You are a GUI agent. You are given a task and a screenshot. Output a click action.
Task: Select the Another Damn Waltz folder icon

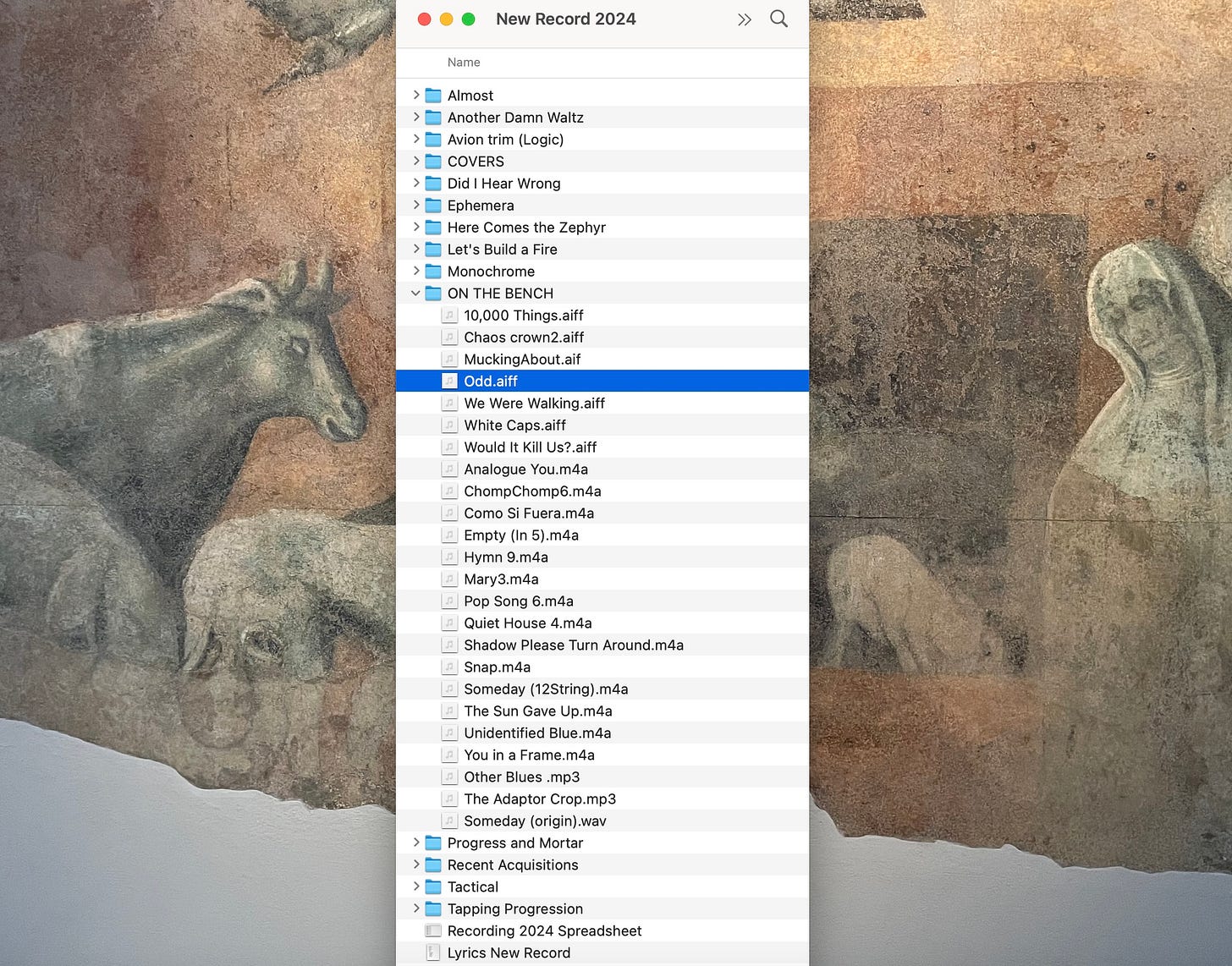tap(433, 118)
